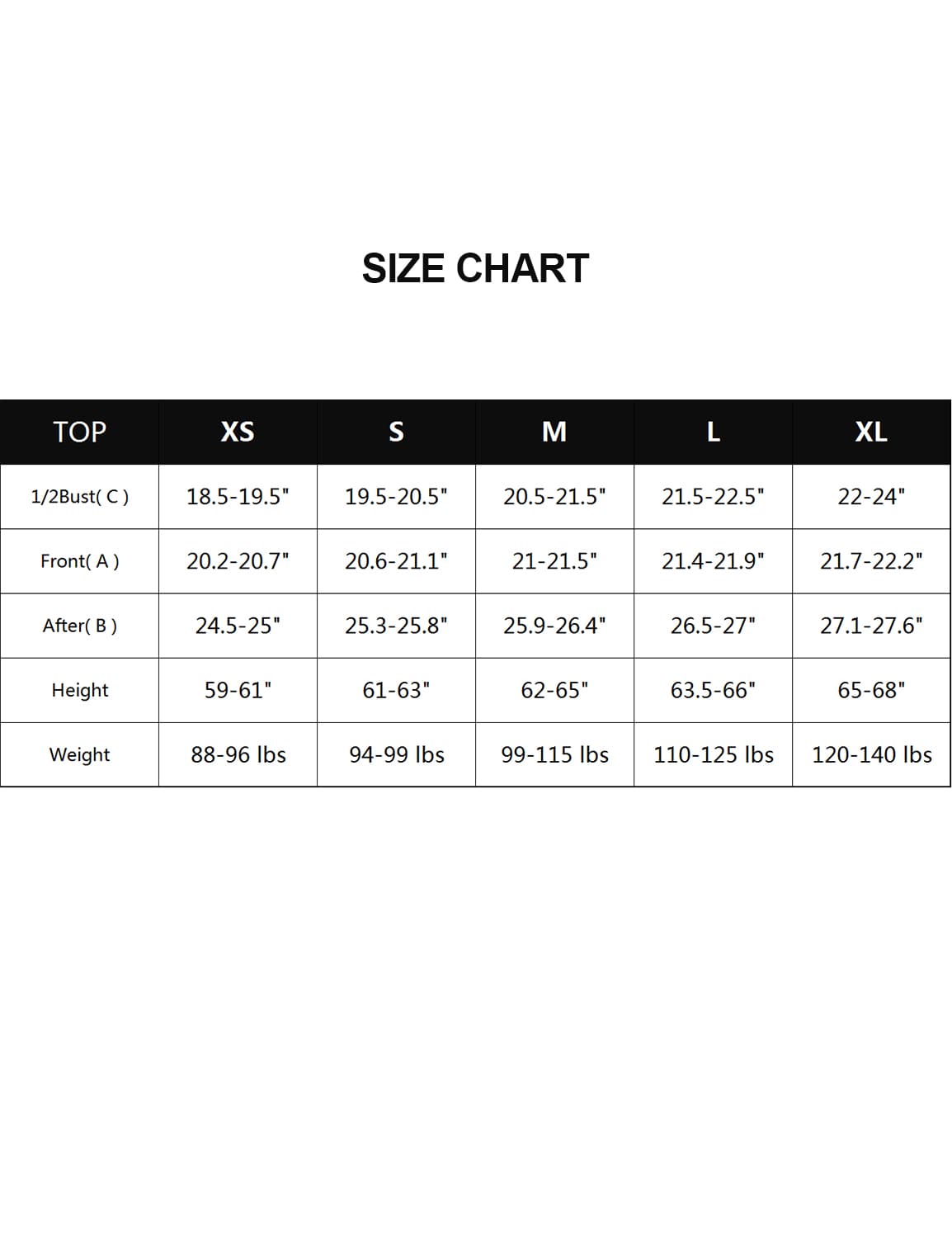952x1238 pixels.
Task: Select the 22-24" XL bust cell
Action: (x=871, y=497)
